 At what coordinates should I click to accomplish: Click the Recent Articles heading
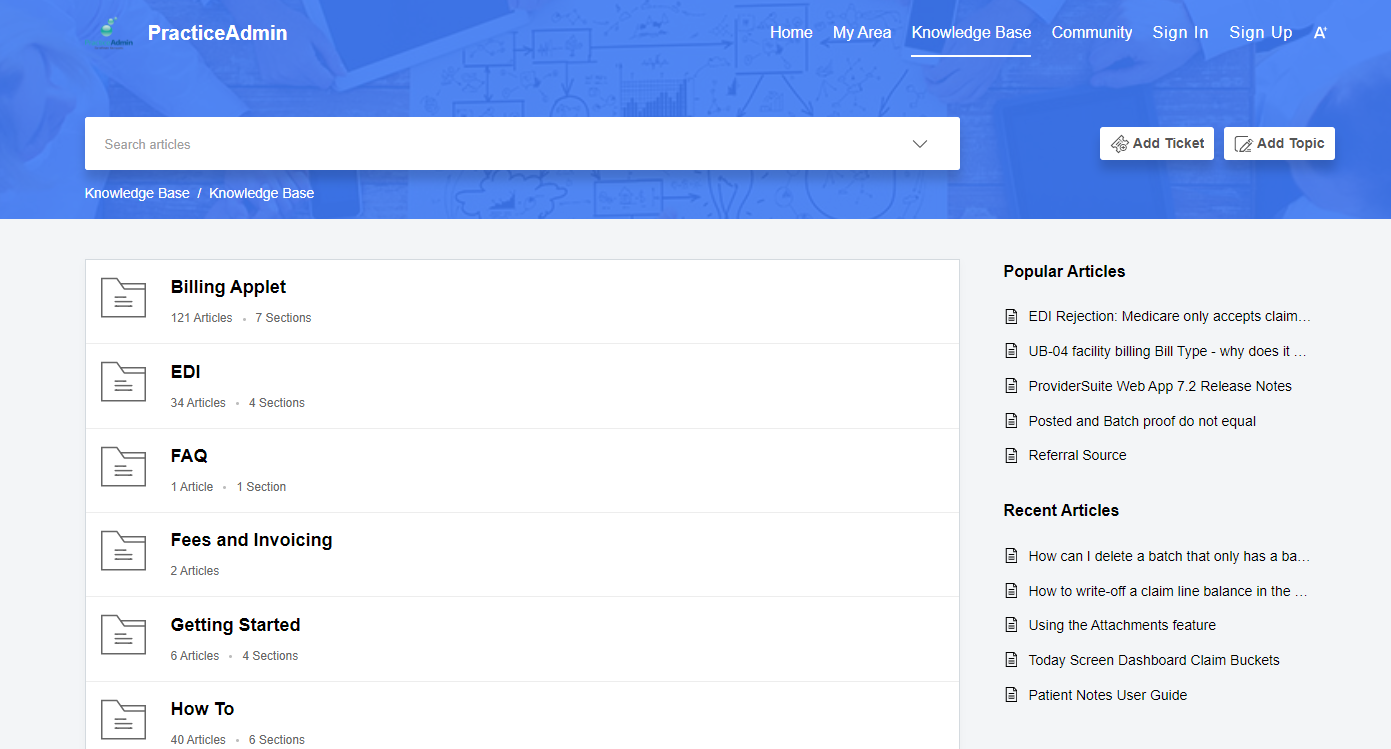[x=1061, y=510]
